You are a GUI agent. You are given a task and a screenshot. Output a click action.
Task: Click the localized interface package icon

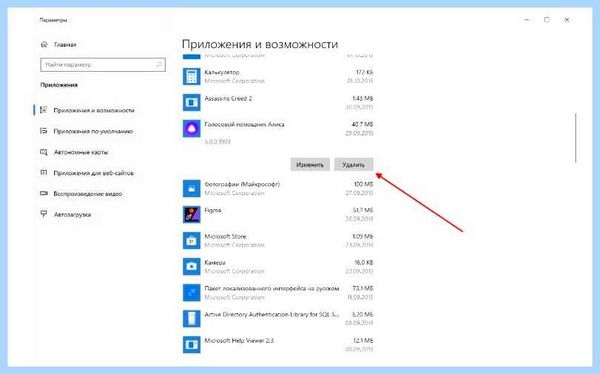191,292
